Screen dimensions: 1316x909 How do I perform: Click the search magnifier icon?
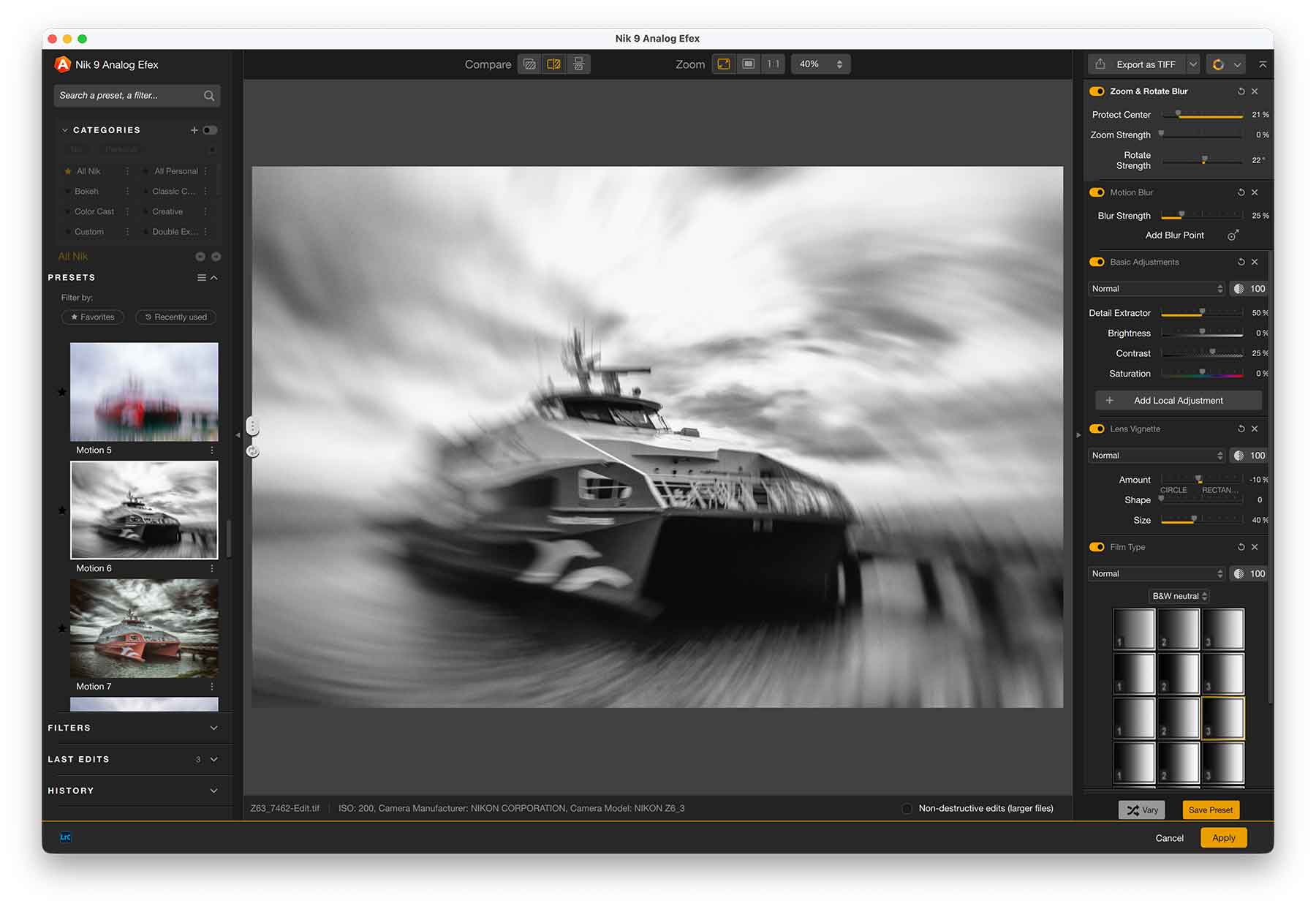[x=209, y=96]
